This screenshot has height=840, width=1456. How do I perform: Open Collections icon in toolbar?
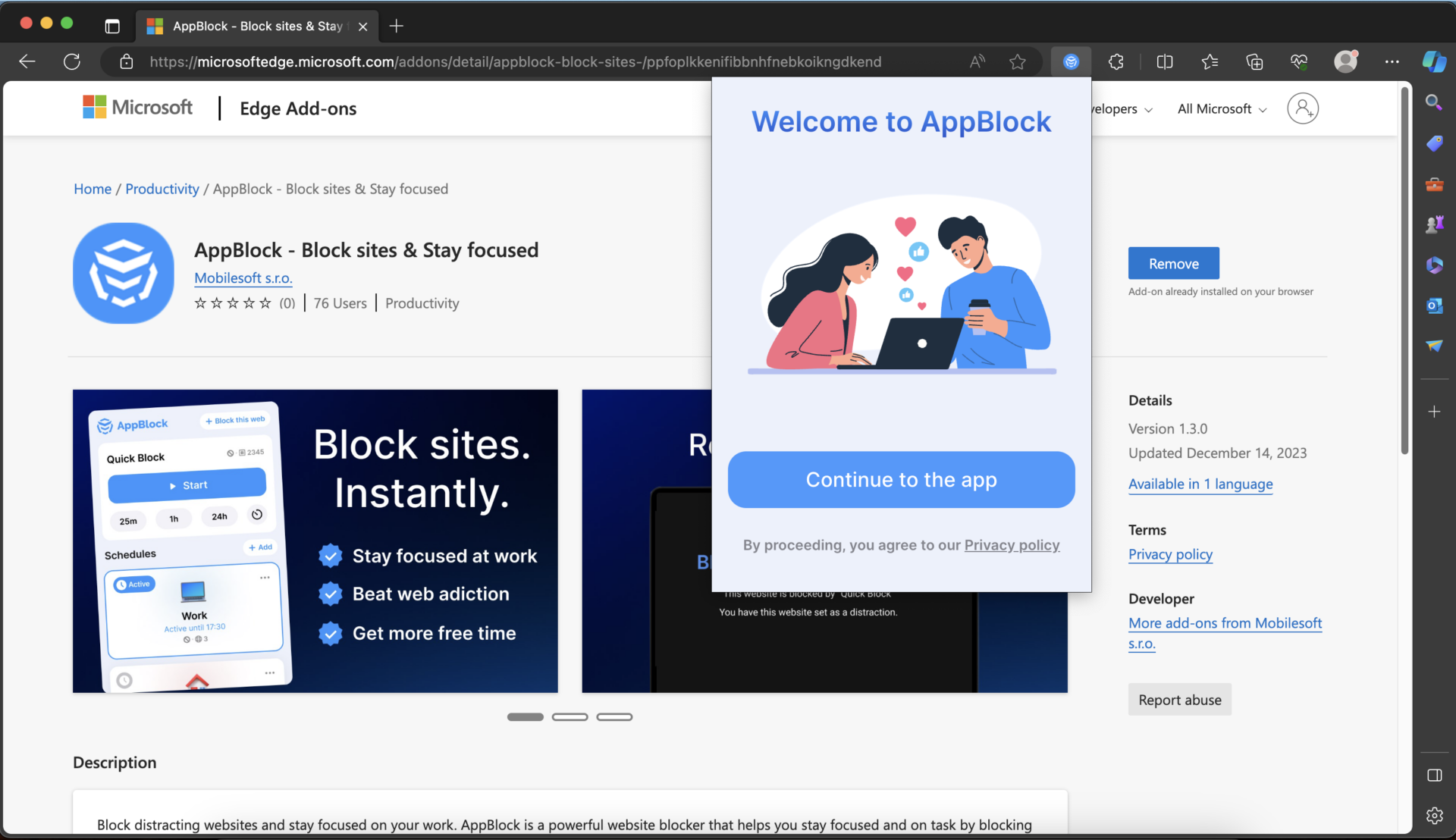pyautogui.click(x=1254, y=61)
